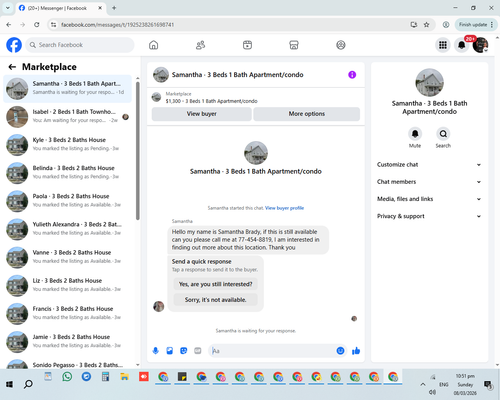Open the Reels video icon in top navigation
Image resolution: width=500 pixels, height=400 pixels.
(247, 45)
